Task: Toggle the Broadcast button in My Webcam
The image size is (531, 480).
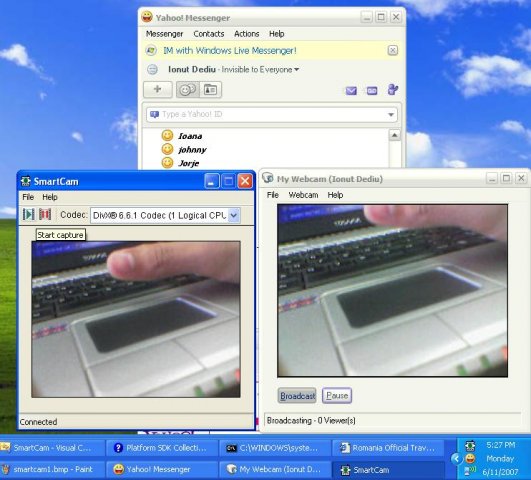Action: [x=297, y=396]
